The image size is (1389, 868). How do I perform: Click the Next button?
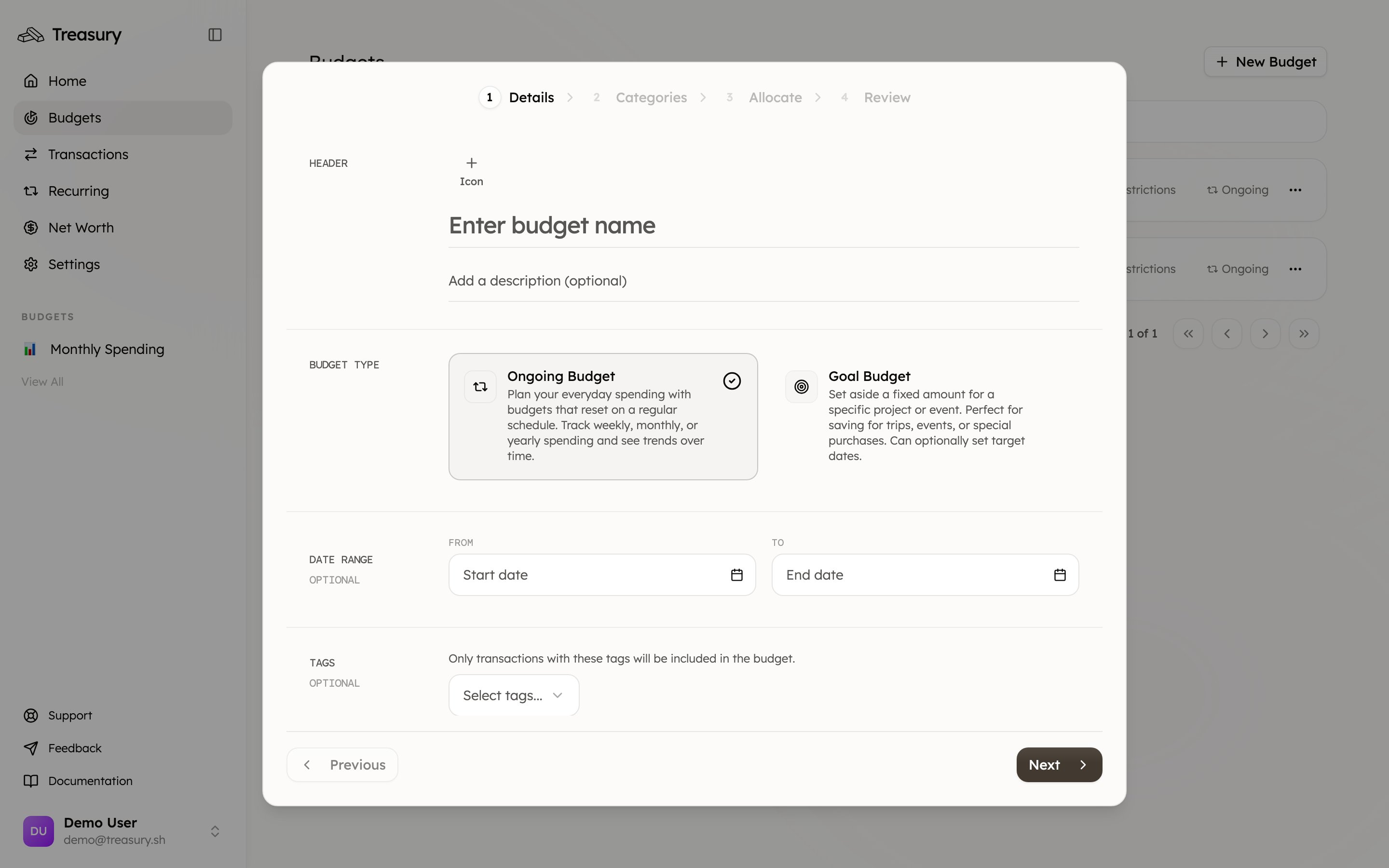[1059, 765]
